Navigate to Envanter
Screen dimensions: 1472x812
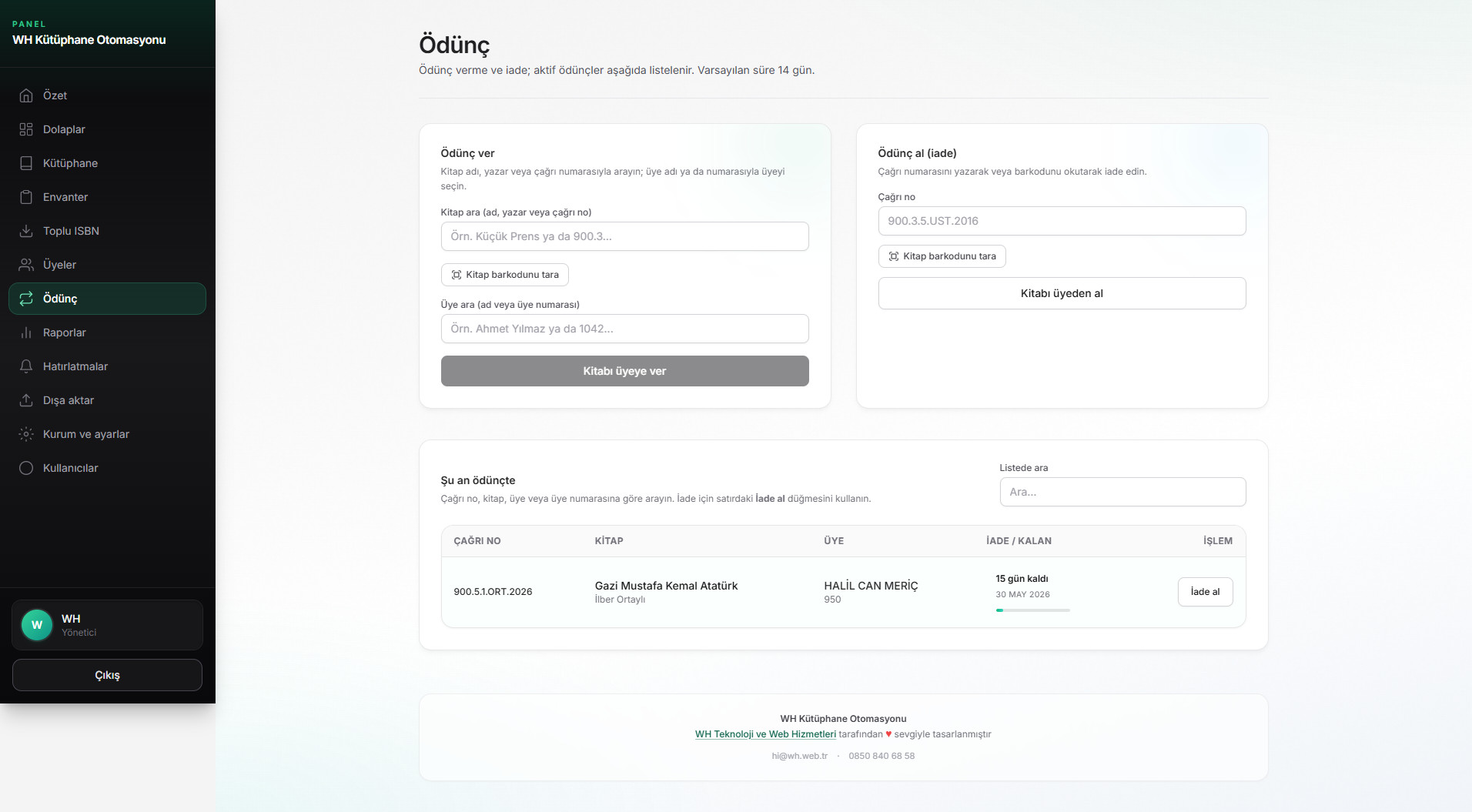107,197
